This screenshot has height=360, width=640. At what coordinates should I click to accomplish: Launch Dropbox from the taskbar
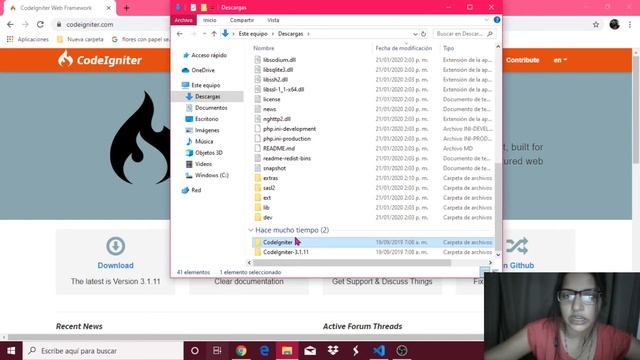click(x=333, y=351)
